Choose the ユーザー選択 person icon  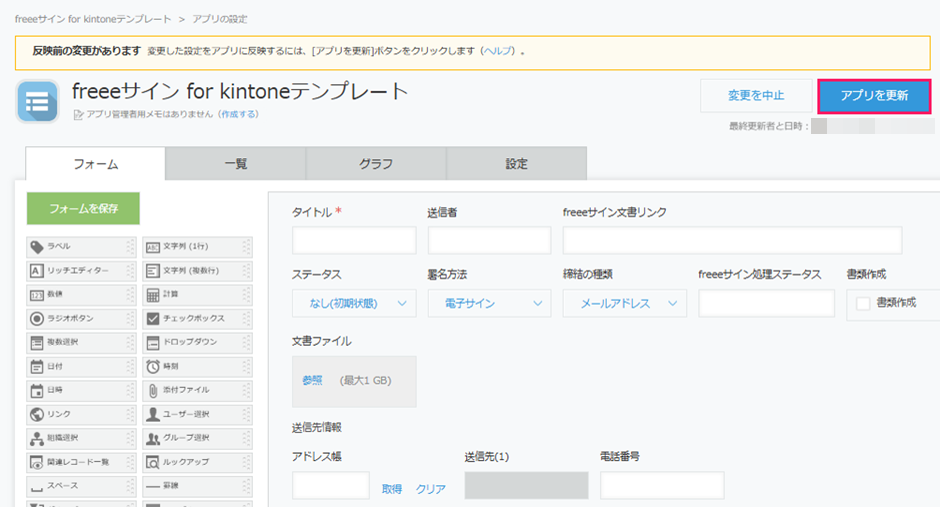coord(153,414)
